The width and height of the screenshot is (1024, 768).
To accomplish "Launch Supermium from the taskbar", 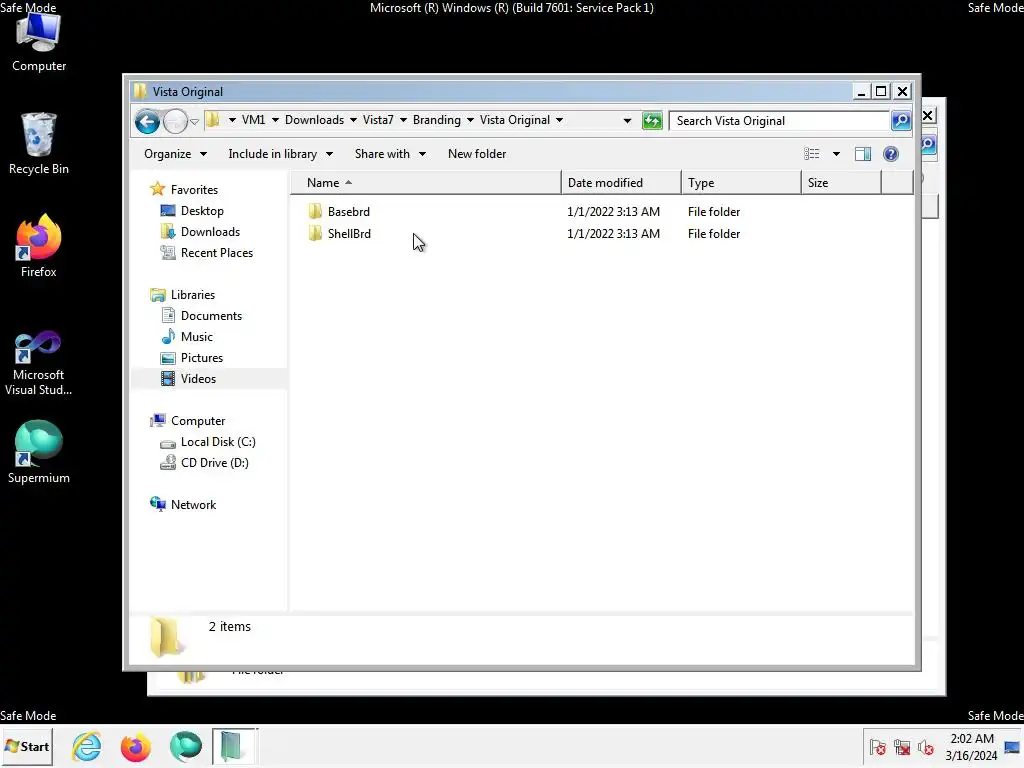I will [185, 746].
